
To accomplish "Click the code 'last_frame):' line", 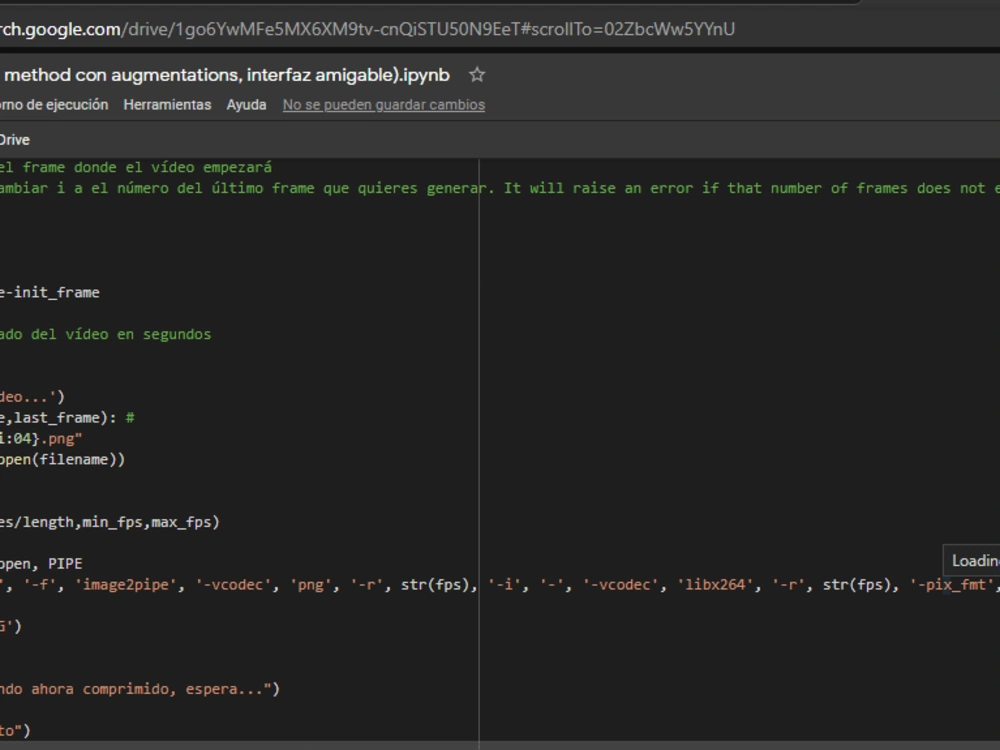I will tap(66, 418).
